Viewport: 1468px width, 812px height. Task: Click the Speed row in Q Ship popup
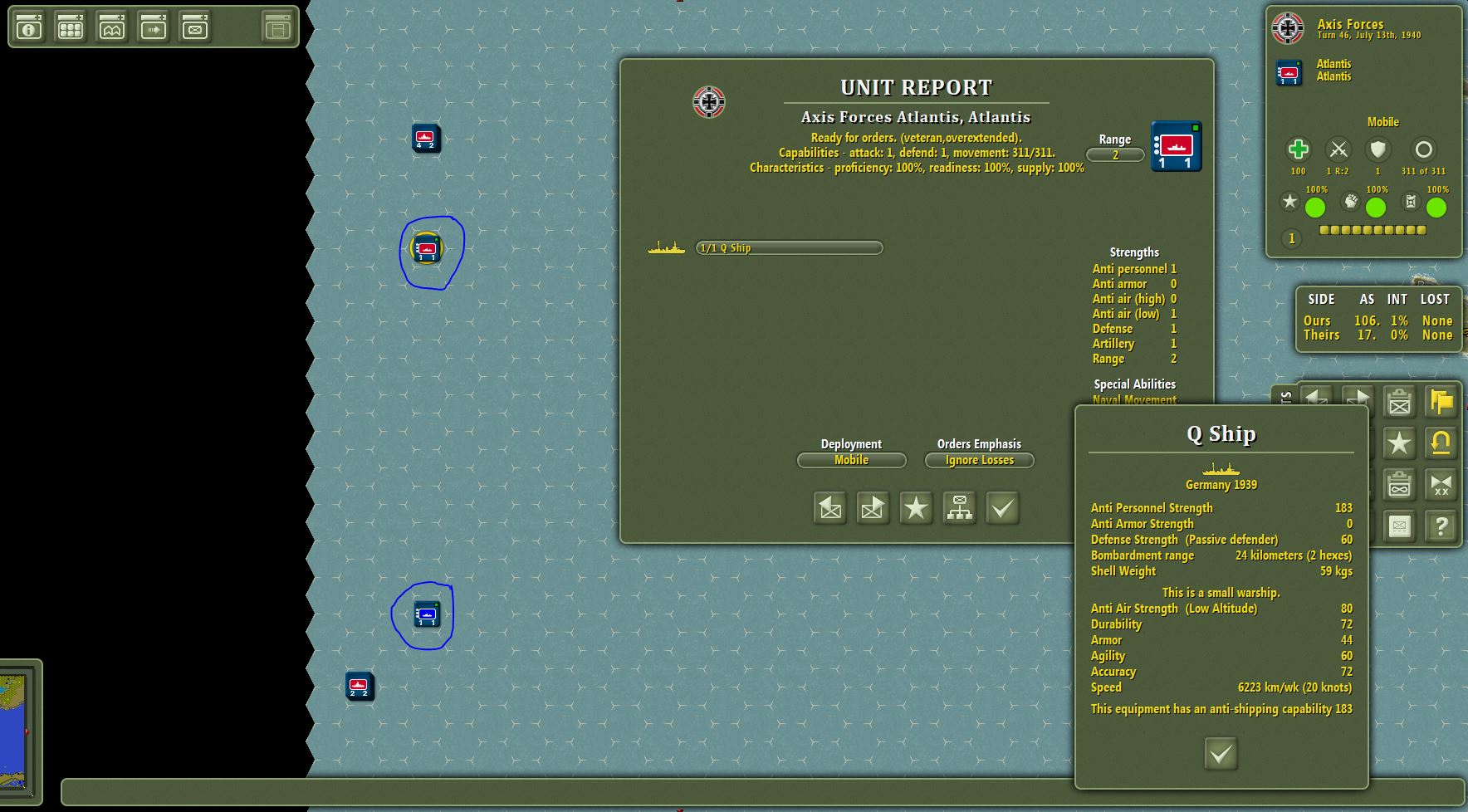(1221, 687)
